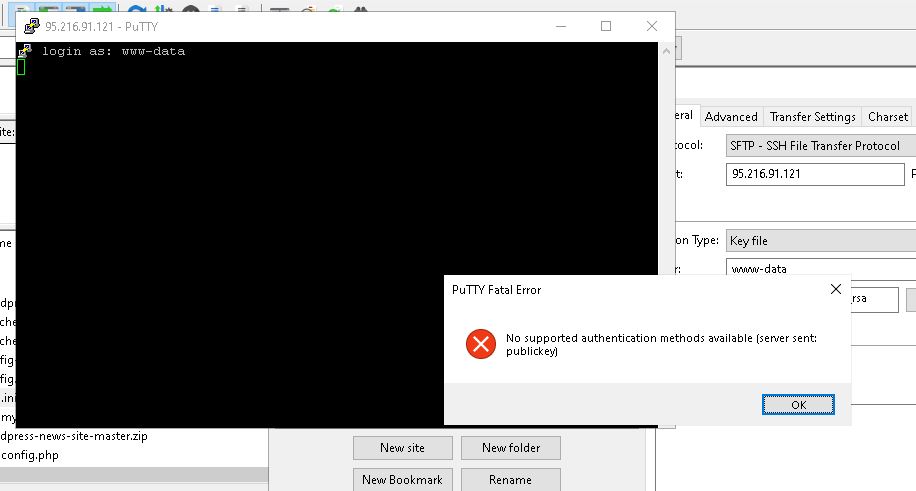Screen dimensions: 916x491
Task: Minimize the PuTTY terminal window
Action: (558, 26)
